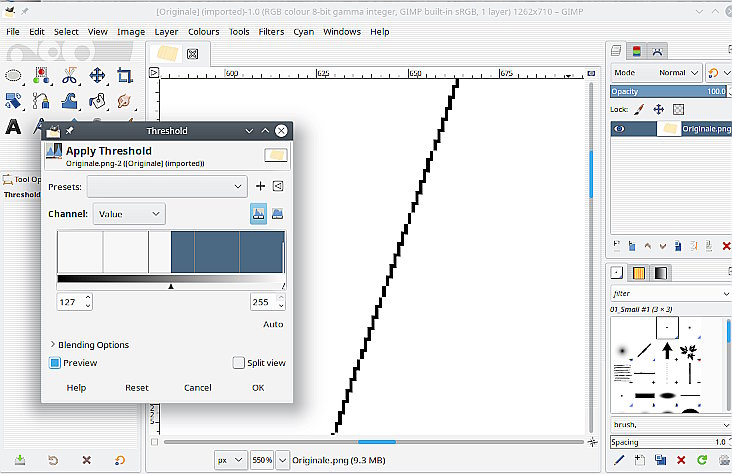Create a new layer group icon
Screen dimensions: 732x474
point(632,246)
